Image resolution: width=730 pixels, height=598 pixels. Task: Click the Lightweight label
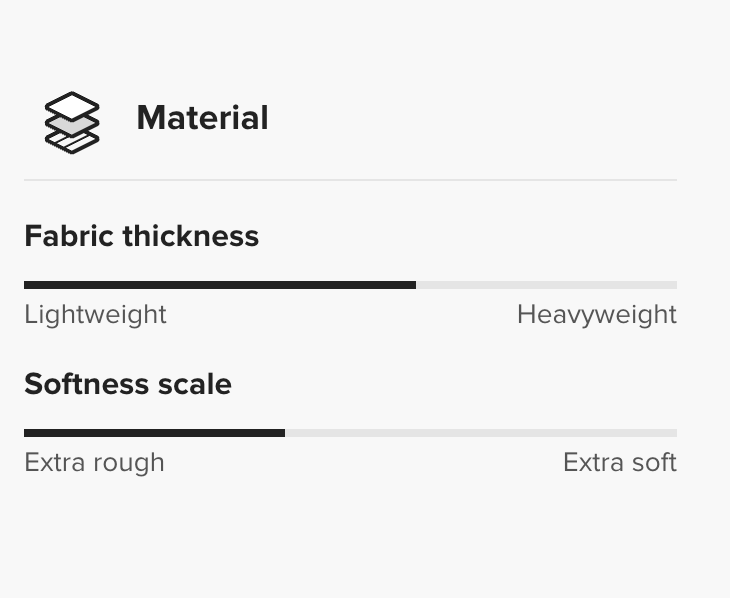(95, 314)
